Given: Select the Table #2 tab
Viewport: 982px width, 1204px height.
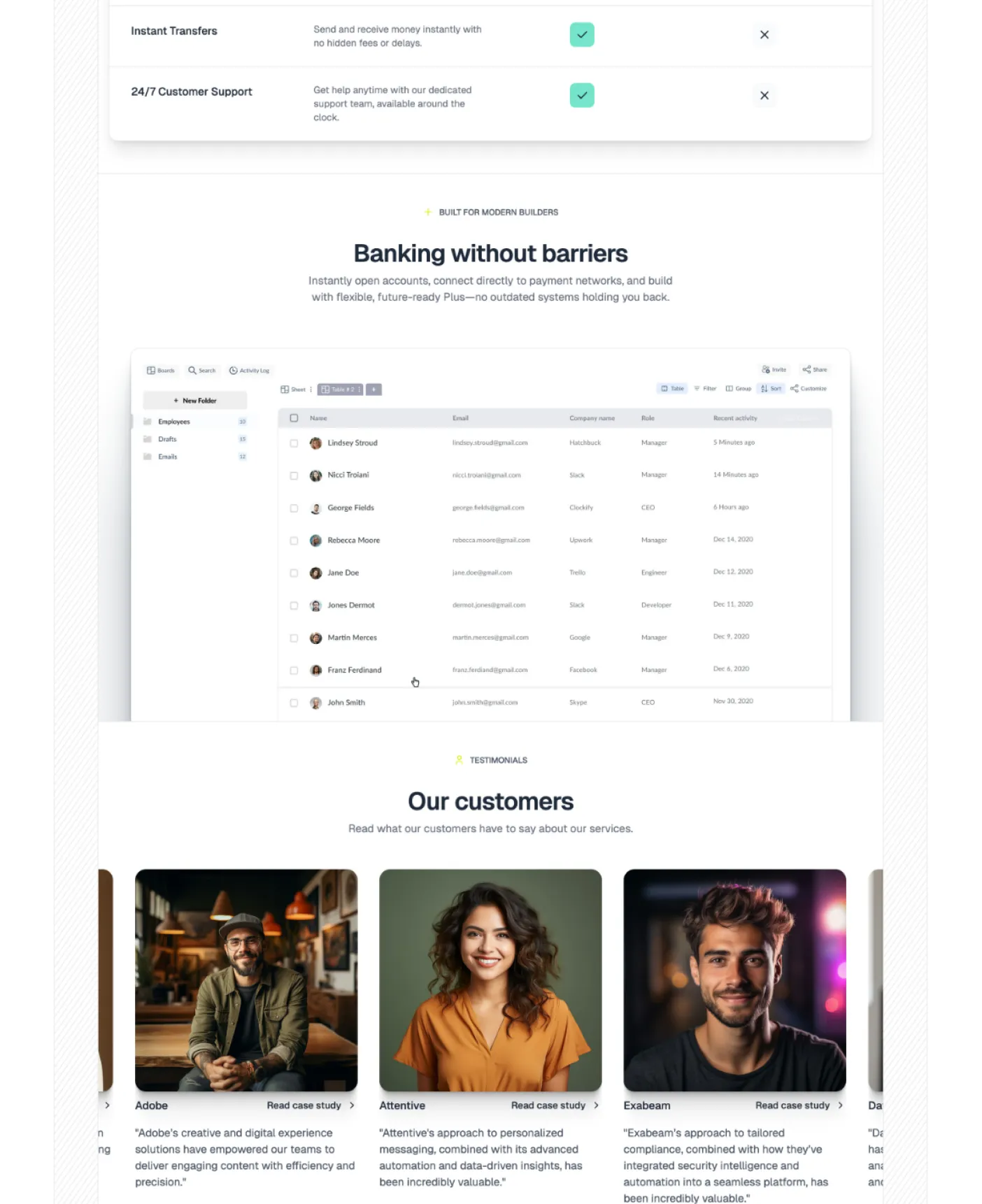Looking at the screenshot, I should (x=339, y=389).
